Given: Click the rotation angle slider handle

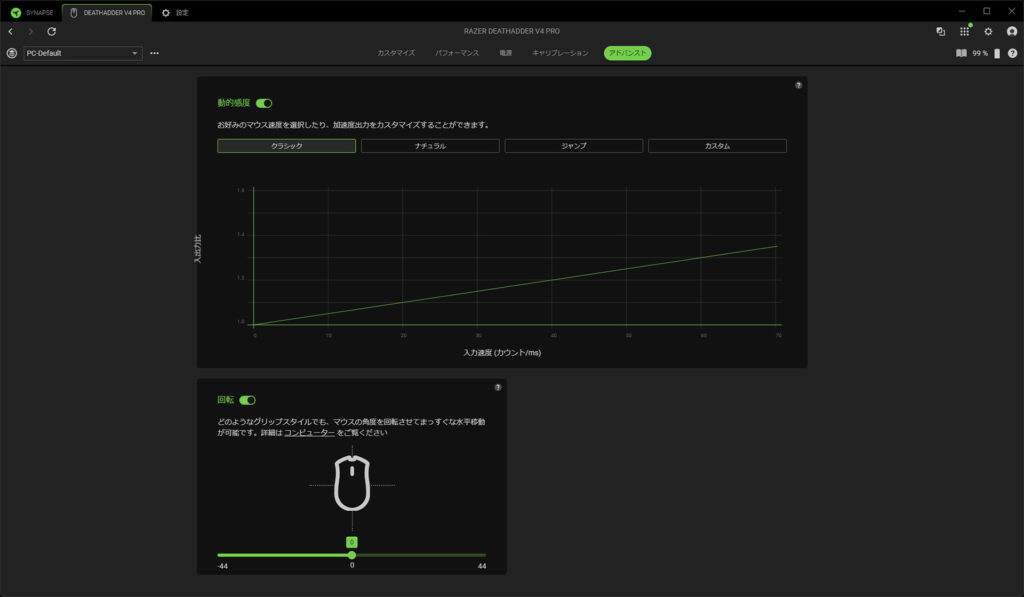Looking at the screenshot, I should tap(352, 555).
